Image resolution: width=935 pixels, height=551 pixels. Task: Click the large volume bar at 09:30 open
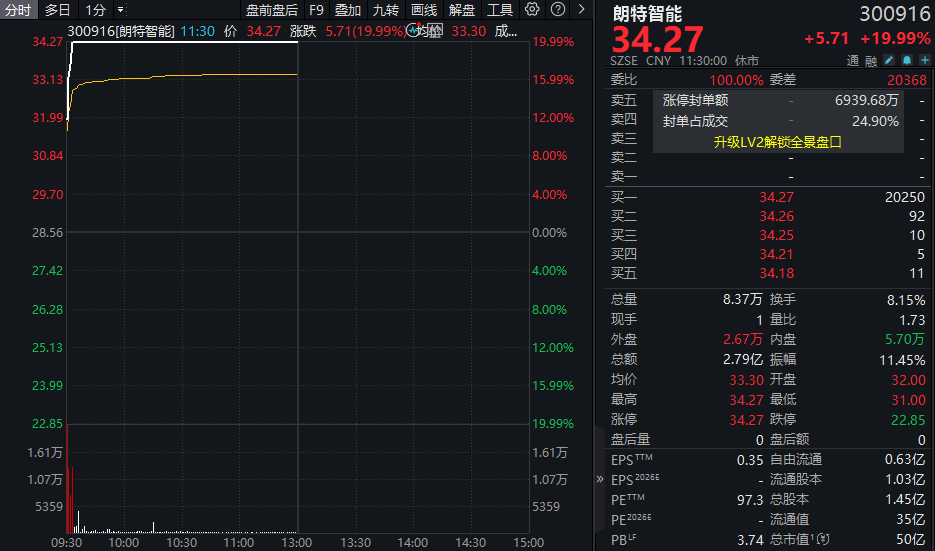coord(67,478)
